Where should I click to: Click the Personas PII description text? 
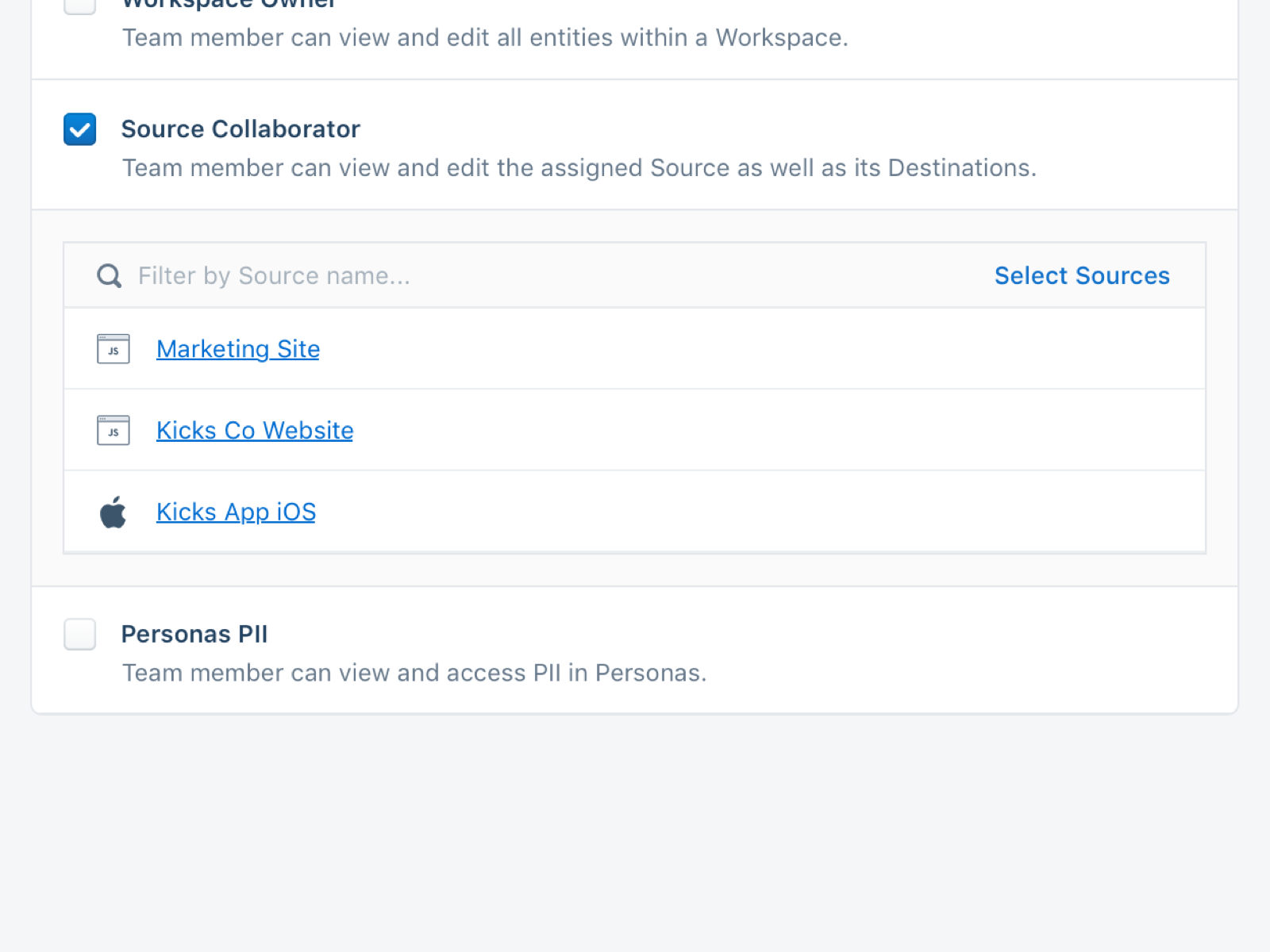(414, 674)
